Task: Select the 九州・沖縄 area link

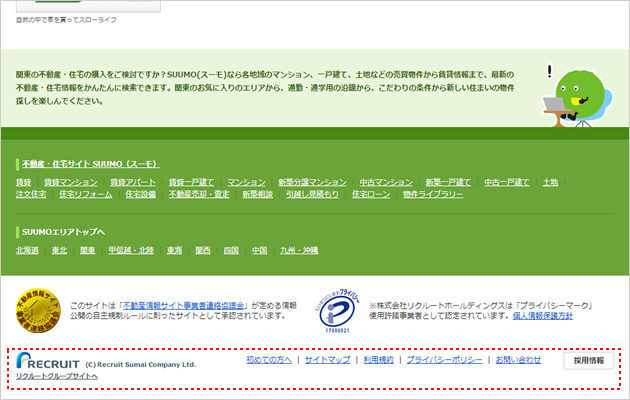Action: (299, 251)
